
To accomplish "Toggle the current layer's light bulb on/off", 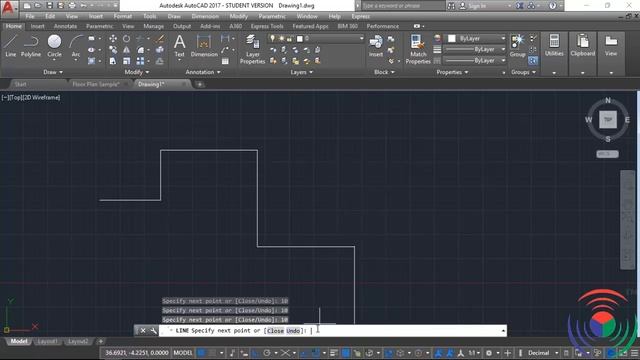I will click(273, 38).
